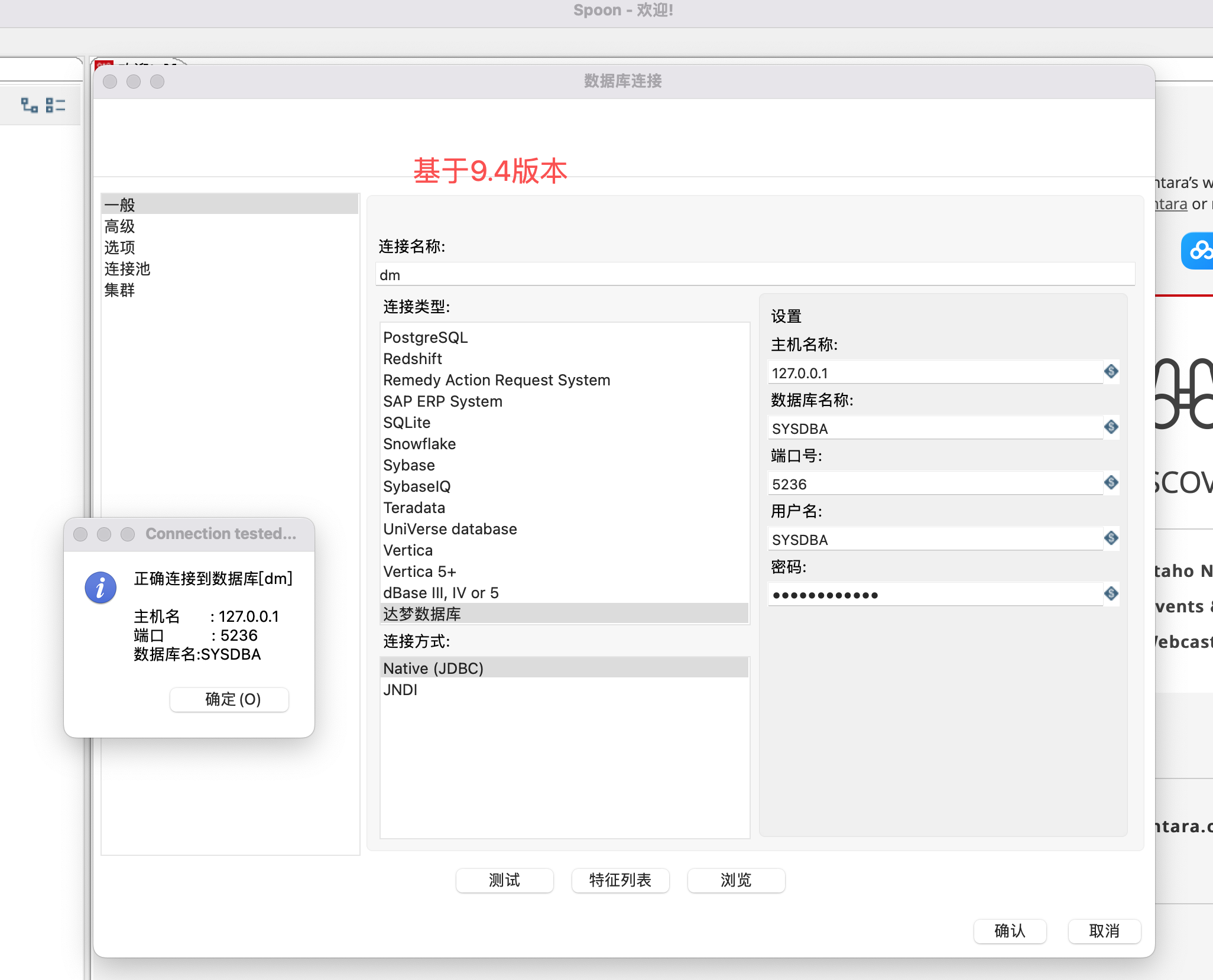The height and width of the screenshot is (980, 1213).
Task: Click the 确认 button to save connection
Action: click(x=1010, y=931)
